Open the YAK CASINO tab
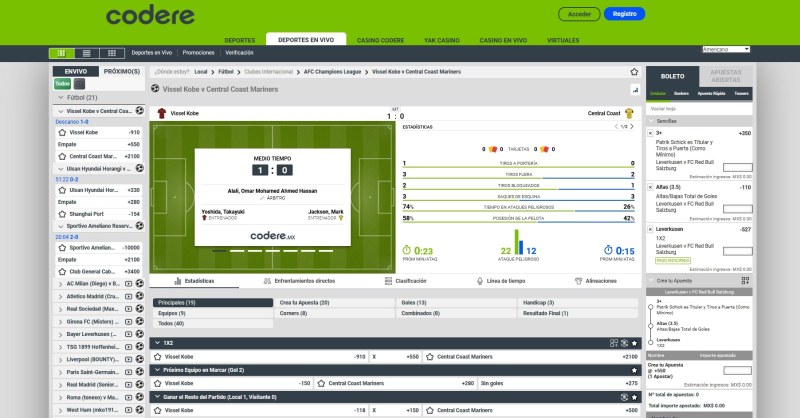The height and width of the screenshot is (418, 800). pos(442,40)
